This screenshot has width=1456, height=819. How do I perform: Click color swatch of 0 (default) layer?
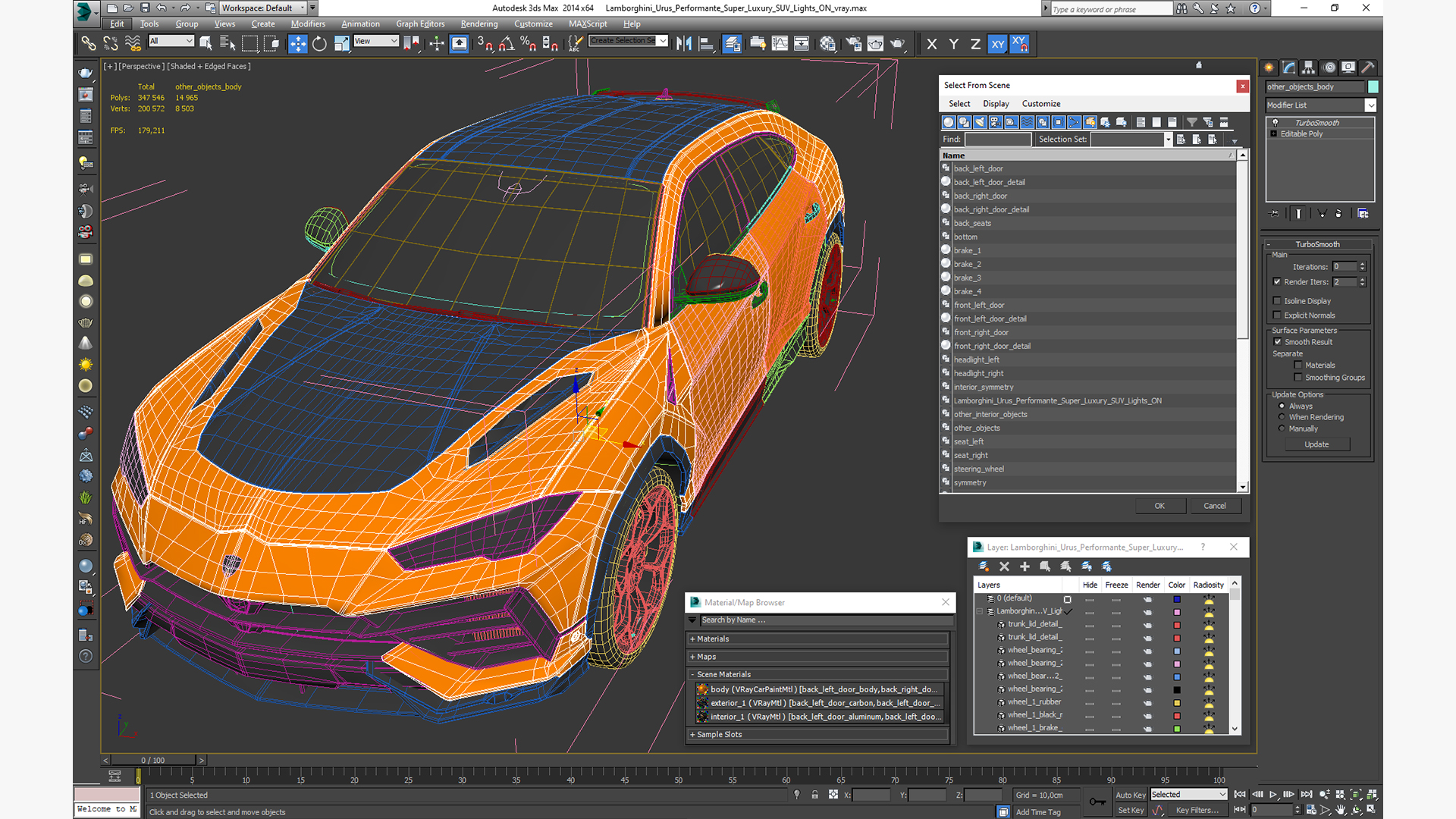click(1177, 599)
